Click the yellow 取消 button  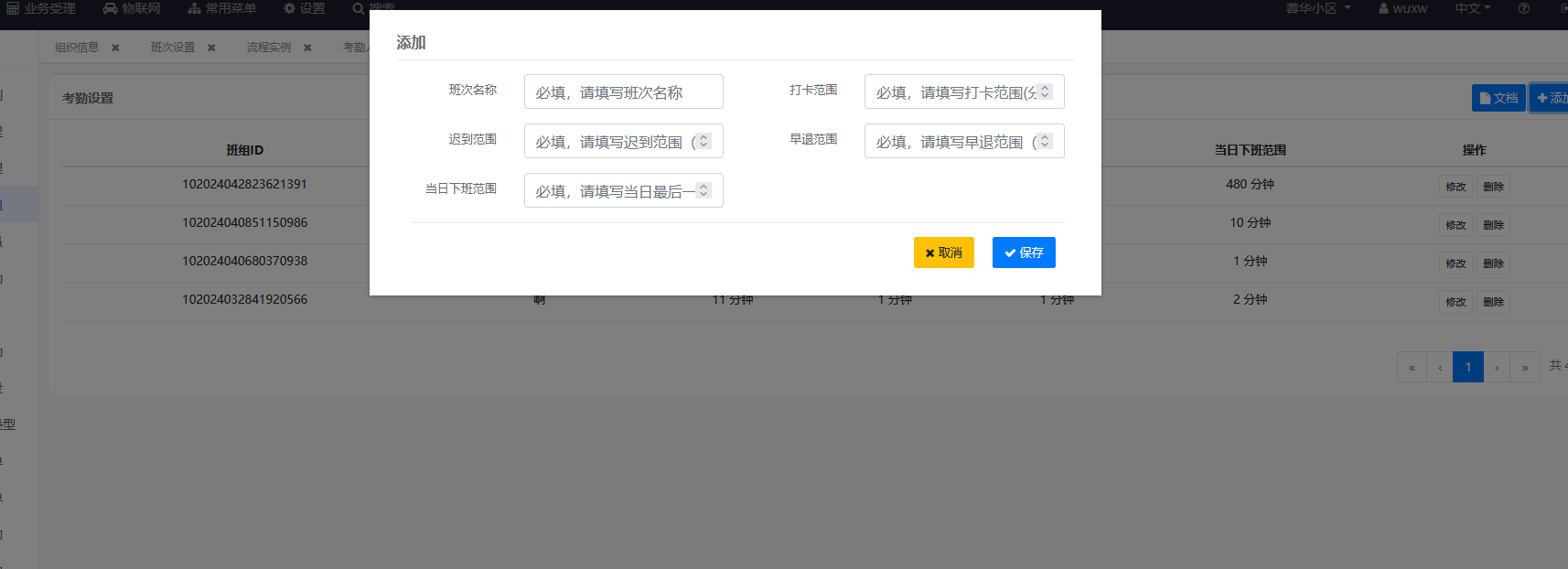(x=943, y=252)
